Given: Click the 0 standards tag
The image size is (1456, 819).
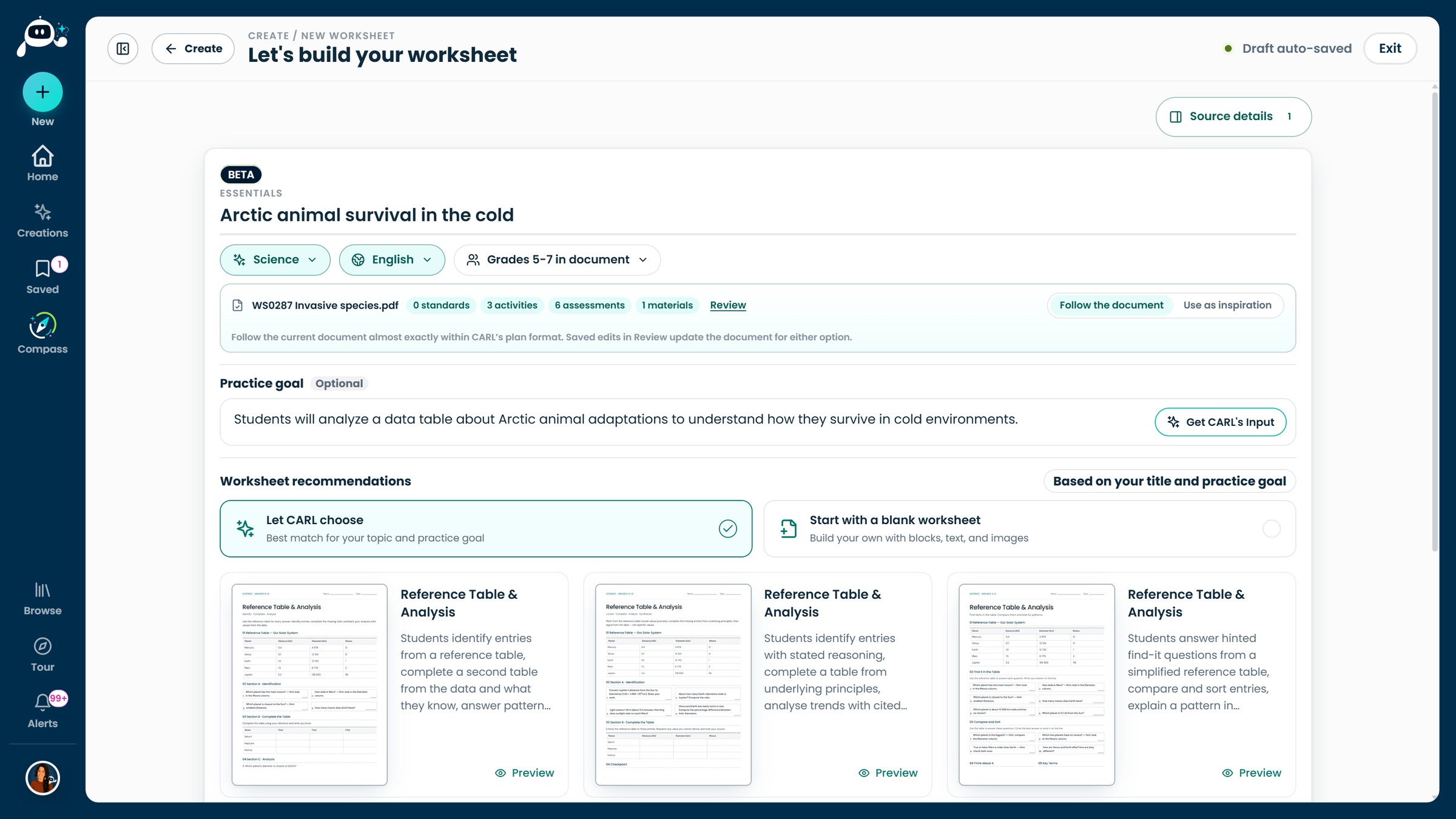Looking at the screenshot, I should pos(441,305).
